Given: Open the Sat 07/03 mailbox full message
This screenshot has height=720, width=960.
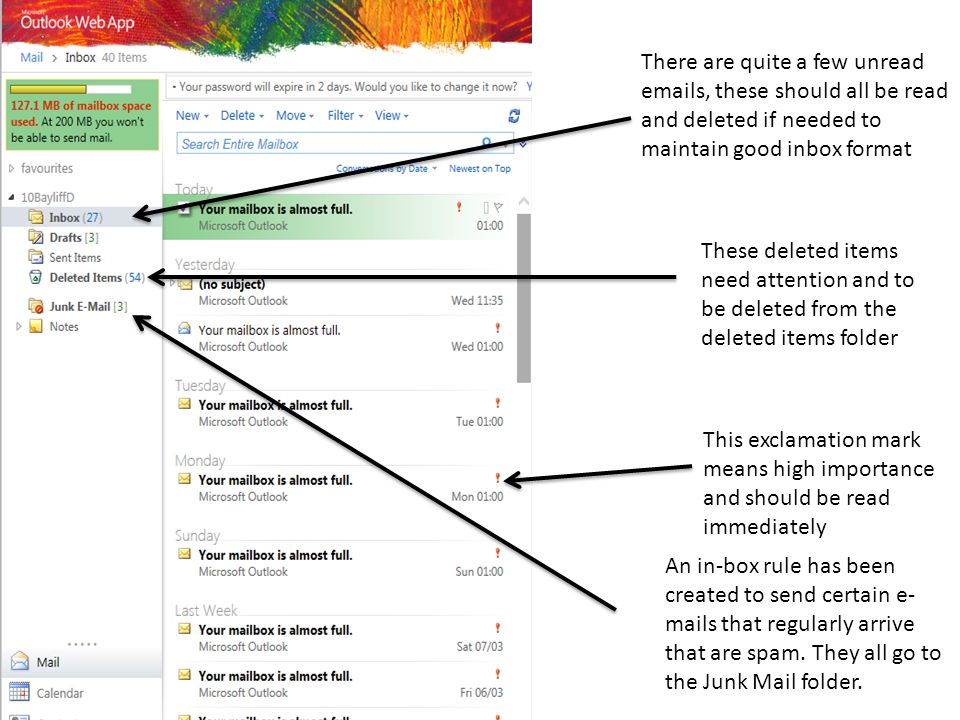Looking at the screenshot, I should click(x=339, y=638).
